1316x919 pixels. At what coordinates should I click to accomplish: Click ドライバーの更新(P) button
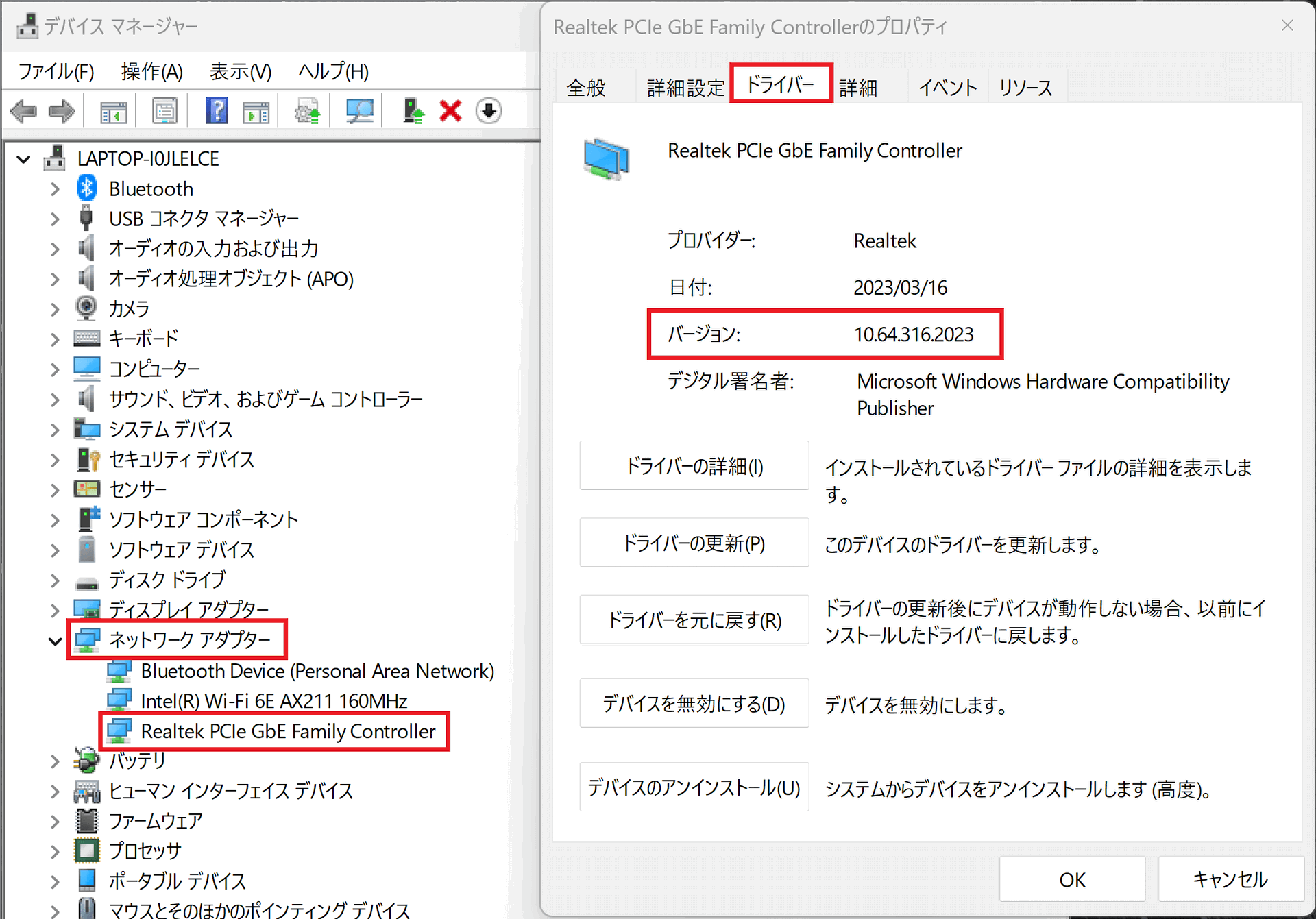[694, 543]
